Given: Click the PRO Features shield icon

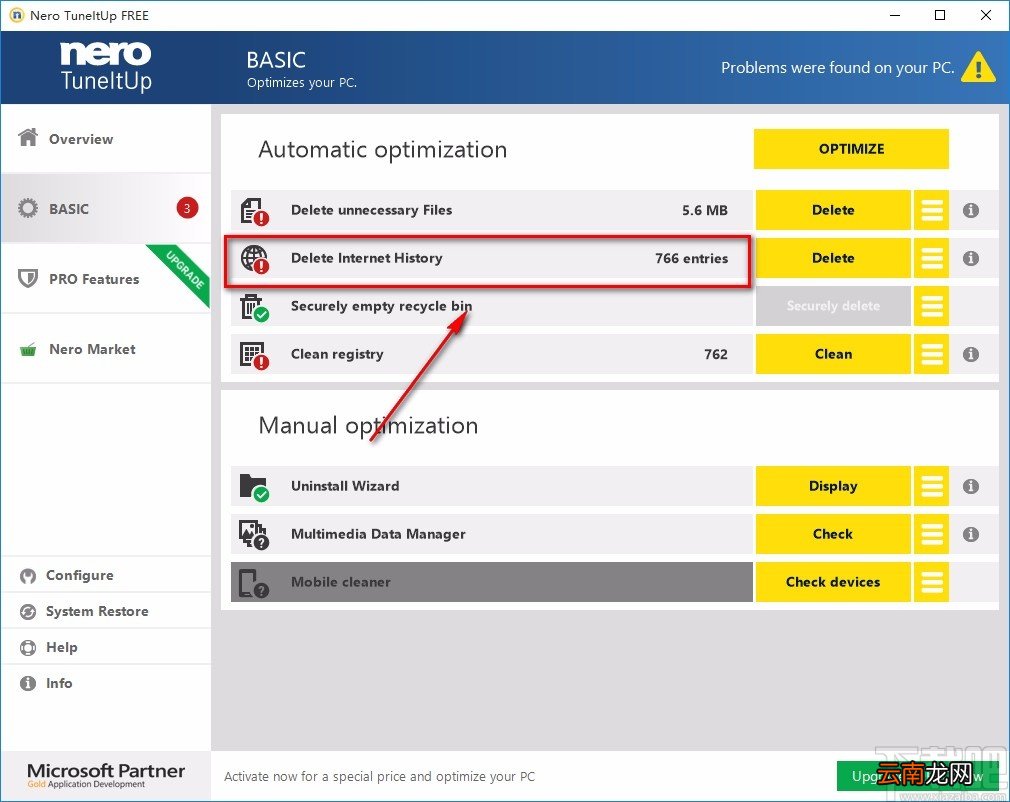Looking at the screenshot, I should [x=28, y=278].
